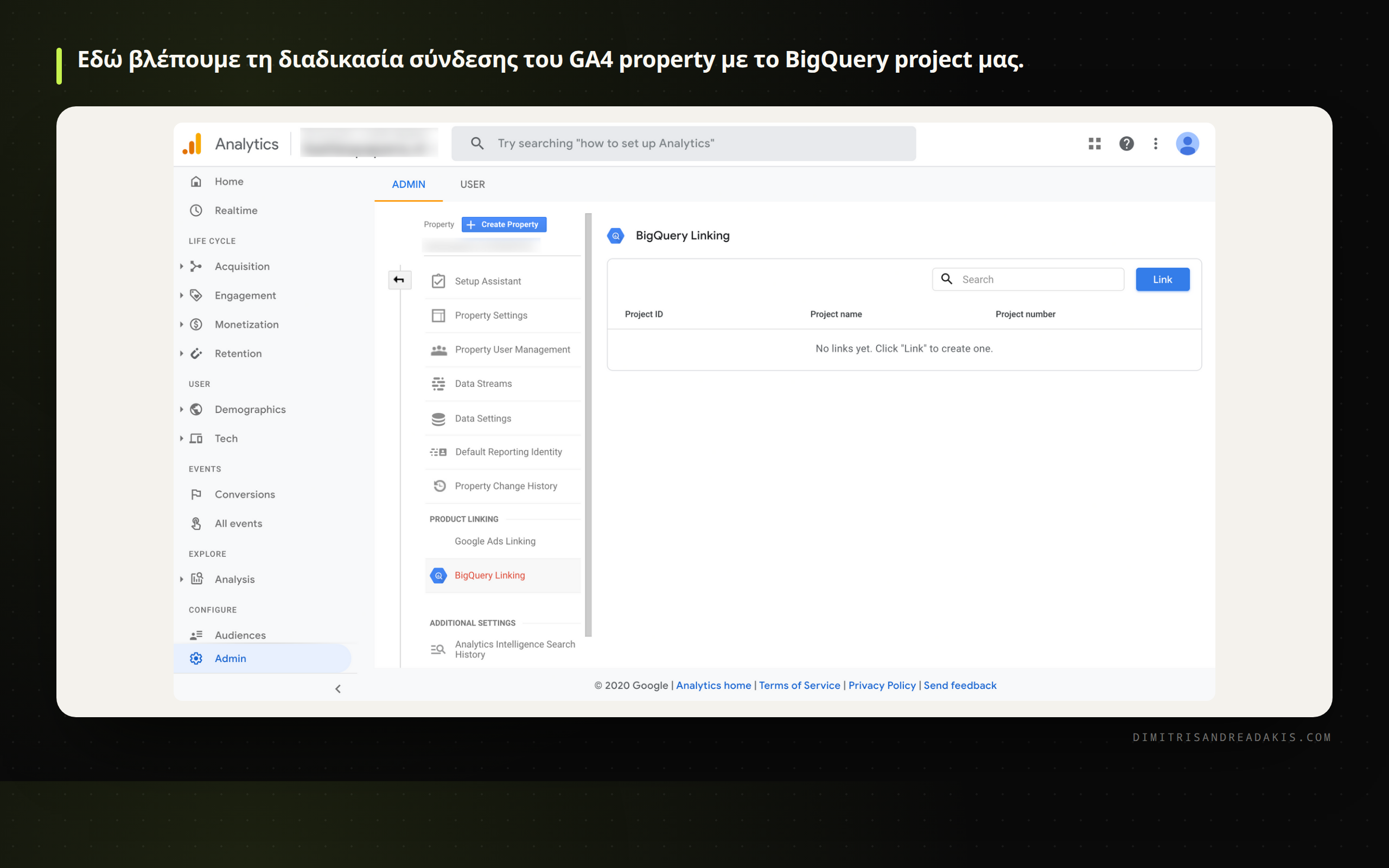Open Google Ads Linking menu item

coord(503,541)
